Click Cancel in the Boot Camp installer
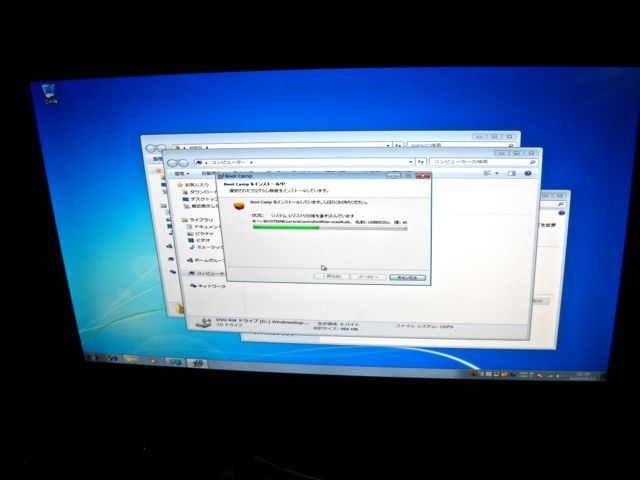Viewport: 640px width, 480px height. [407, 278]
